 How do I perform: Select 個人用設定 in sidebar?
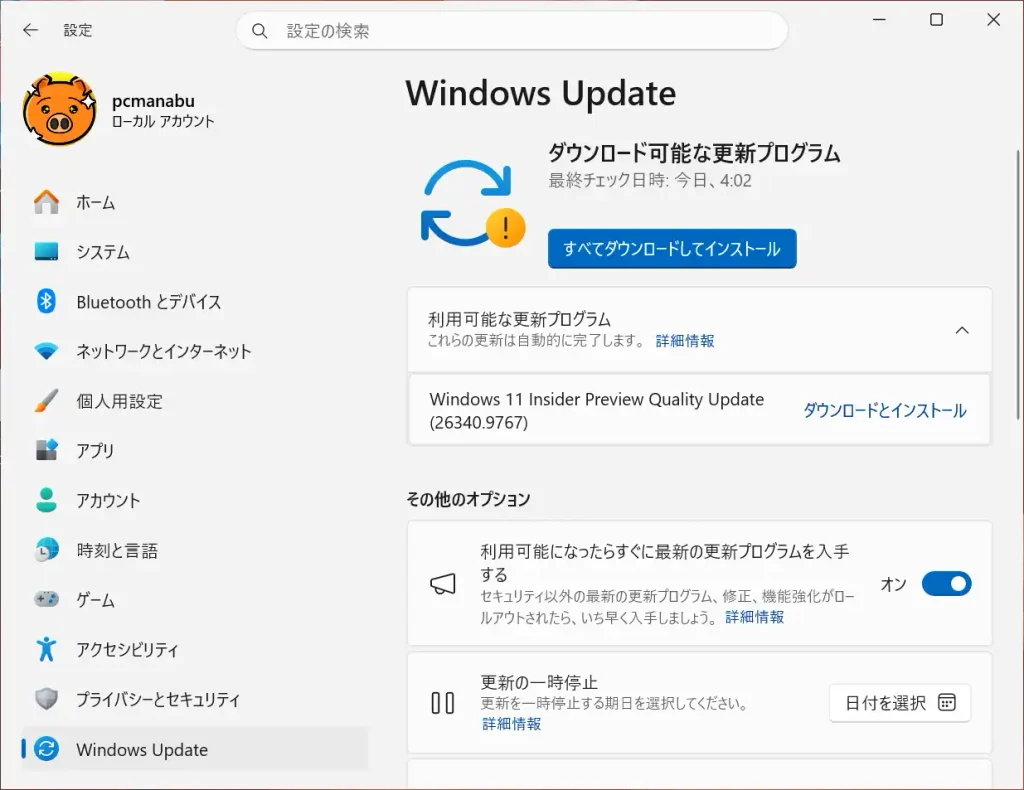point(195,401)
